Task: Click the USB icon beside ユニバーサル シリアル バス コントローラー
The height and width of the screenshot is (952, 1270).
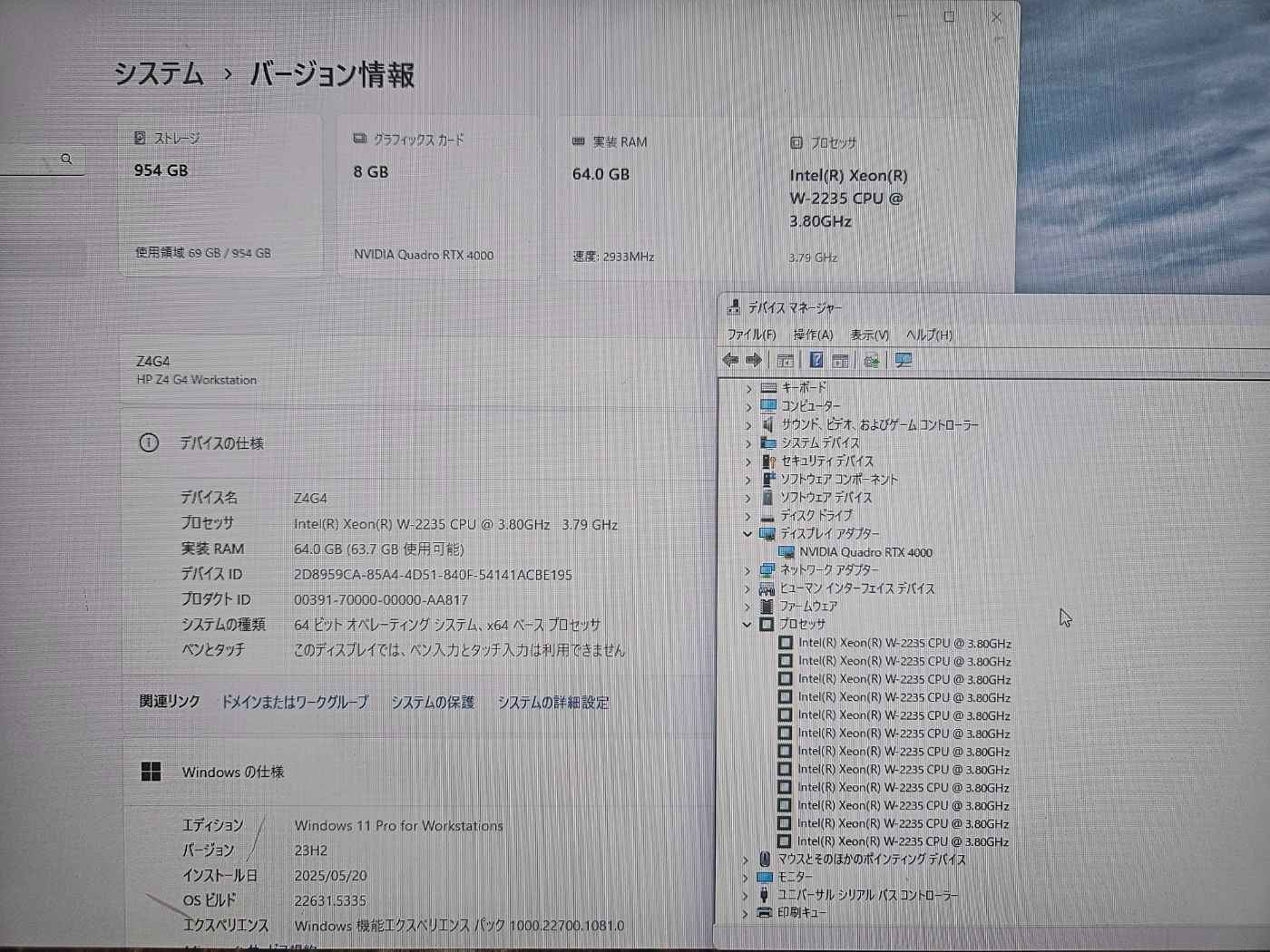Action: (764, 895)
